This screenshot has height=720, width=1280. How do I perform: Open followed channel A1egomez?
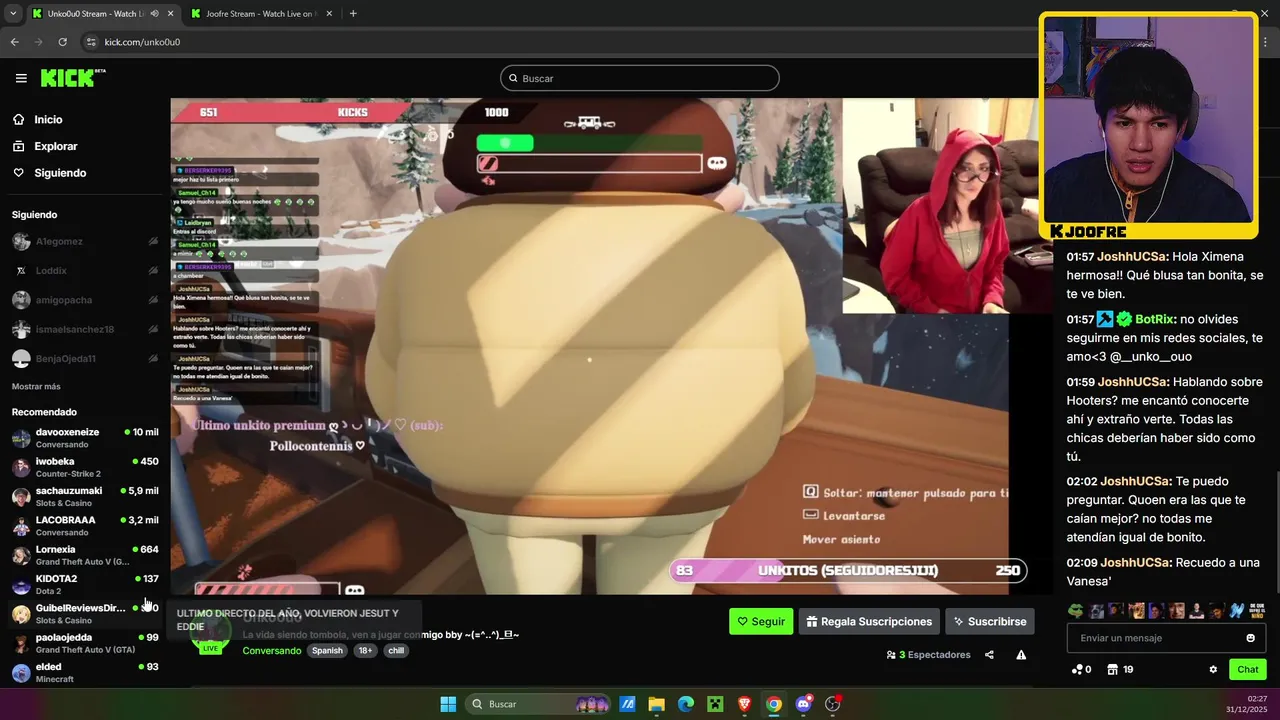84,241
